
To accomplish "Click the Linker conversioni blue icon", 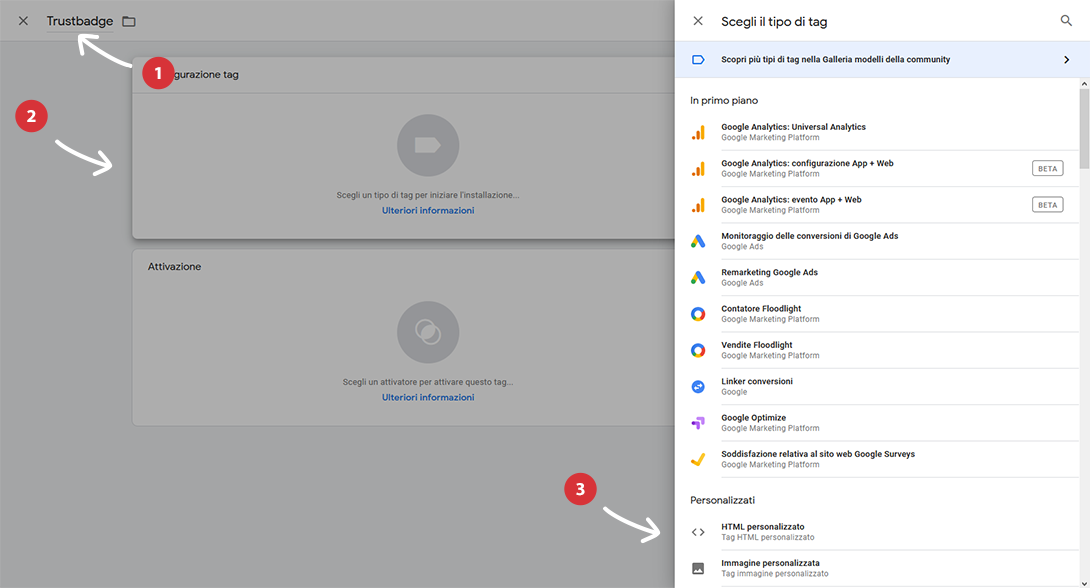I will 698,386.
